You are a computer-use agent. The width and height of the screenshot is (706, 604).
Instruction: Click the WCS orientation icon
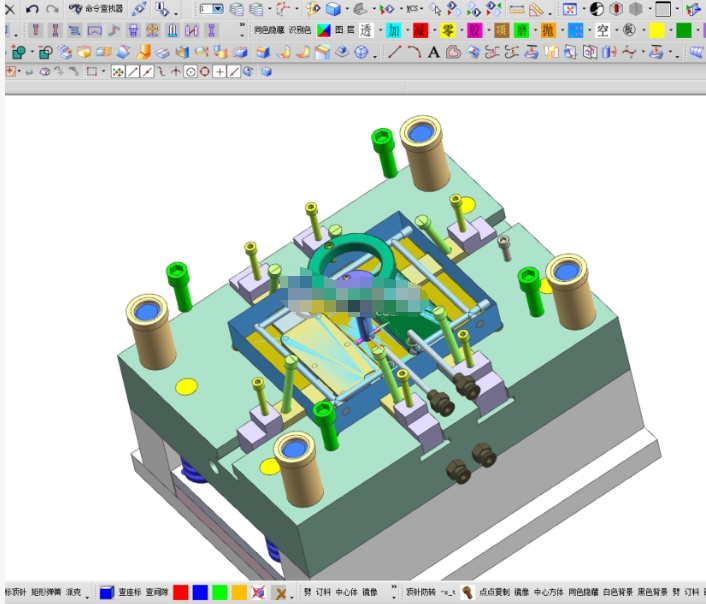coord(283,9)
